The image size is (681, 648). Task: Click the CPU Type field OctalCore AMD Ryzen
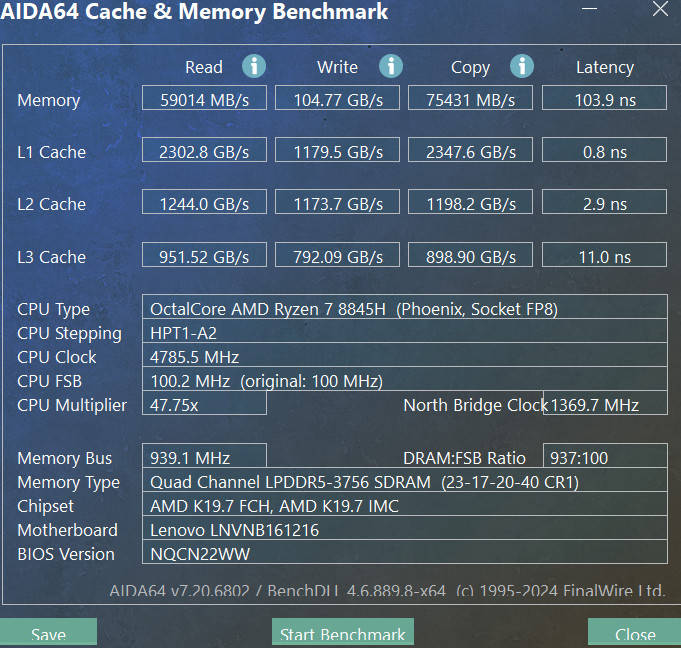405,307
